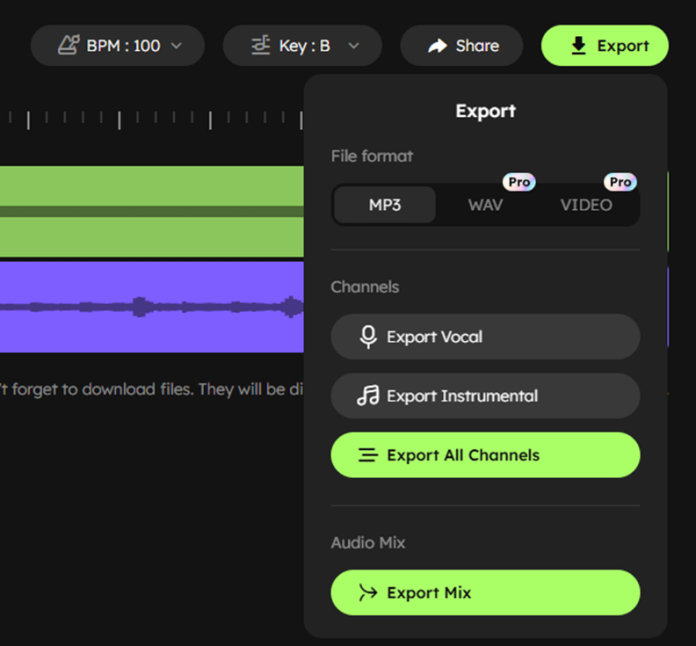696x646 pixels.
Task: Click the metronome icon beside BPM
Action: point(69,45)
